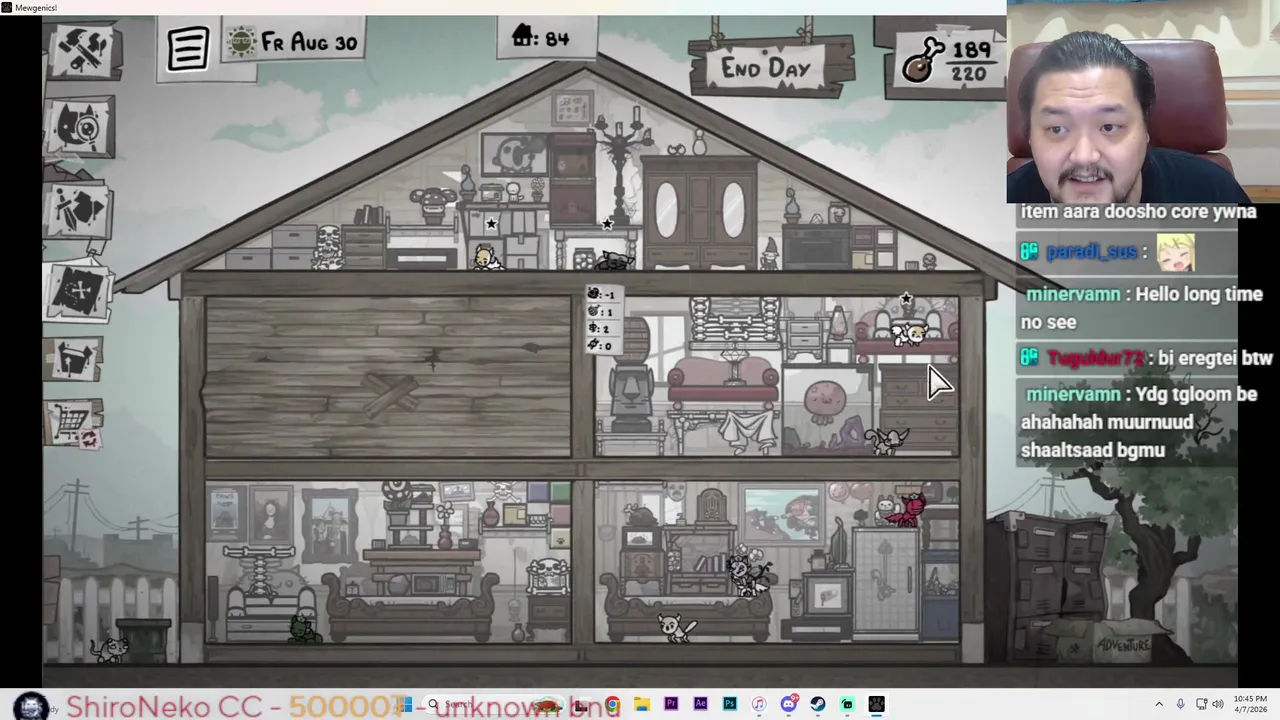Image resolution: width=1280 pixels, height=720 pixels.
Task: Click the taskbar volume speaker icon
Action: [x=1218, y=705]
